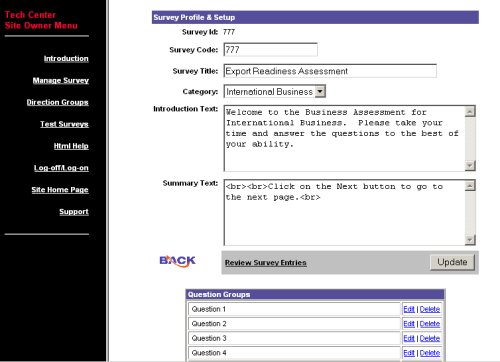
Task: Visit Site Home Page link
Action: coord(60,190)
